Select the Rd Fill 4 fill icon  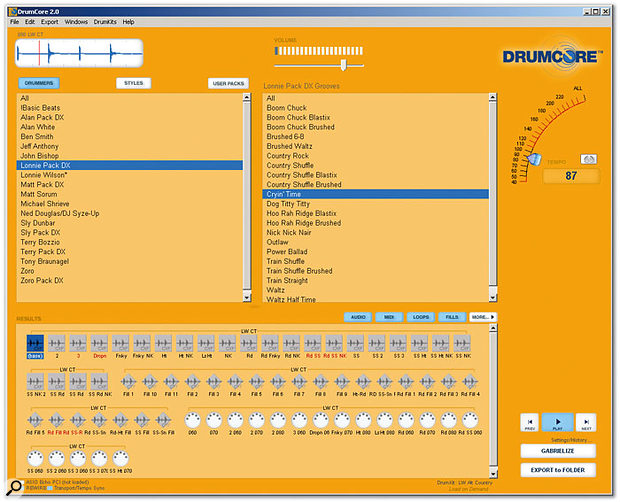470,382
